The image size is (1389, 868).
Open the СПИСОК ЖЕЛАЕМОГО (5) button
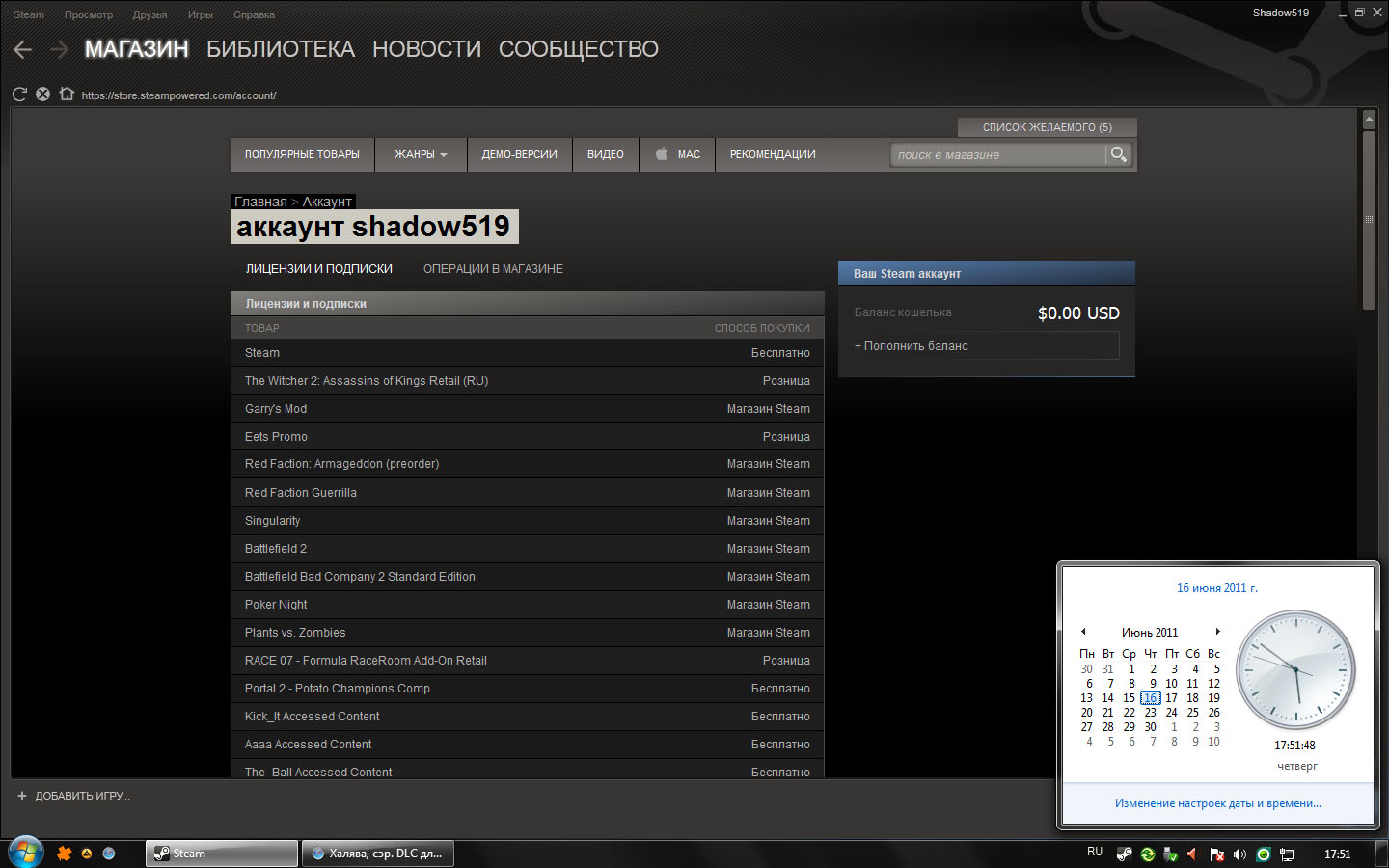(1048, 127)
